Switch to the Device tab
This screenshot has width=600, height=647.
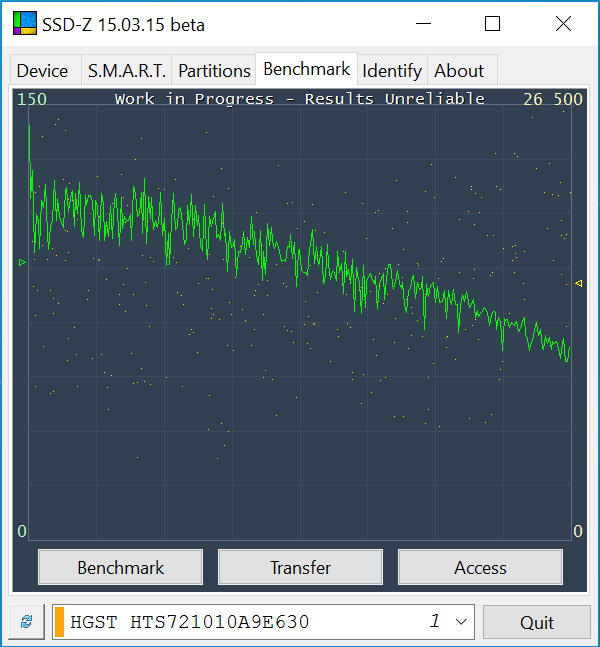46,70
